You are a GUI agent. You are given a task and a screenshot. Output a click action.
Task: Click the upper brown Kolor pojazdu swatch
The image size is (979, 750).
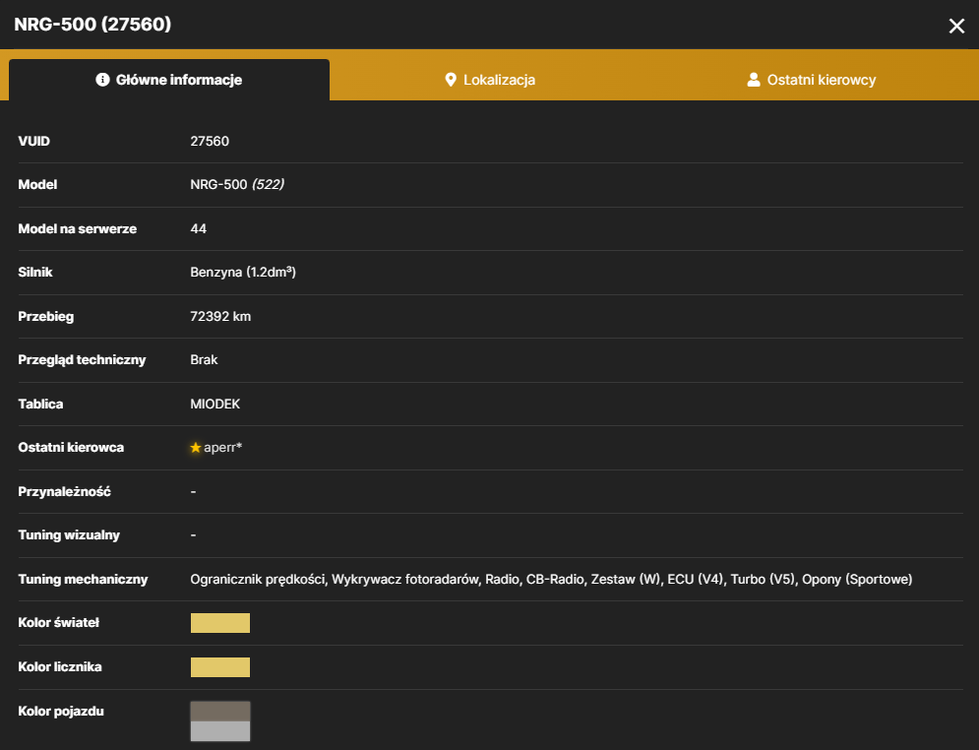click(220, 711)
